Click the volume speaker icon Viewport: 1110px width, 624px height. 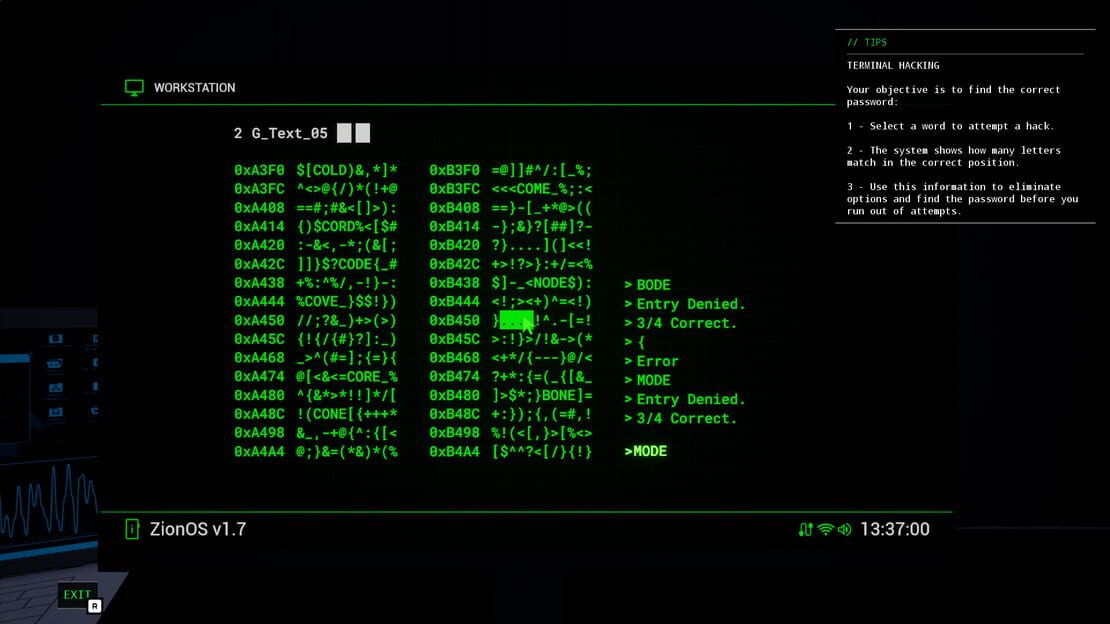click(845, 530)
